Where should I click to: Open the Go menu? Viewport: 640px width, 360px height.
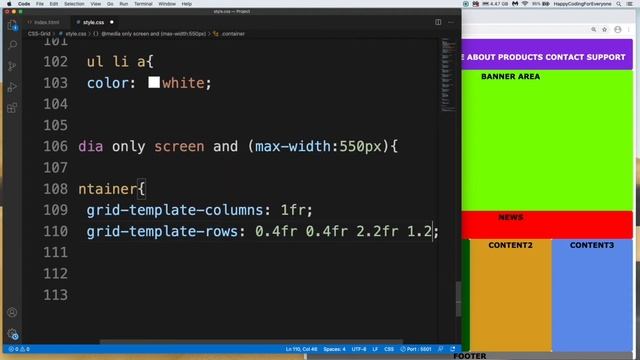coord(110,4)
